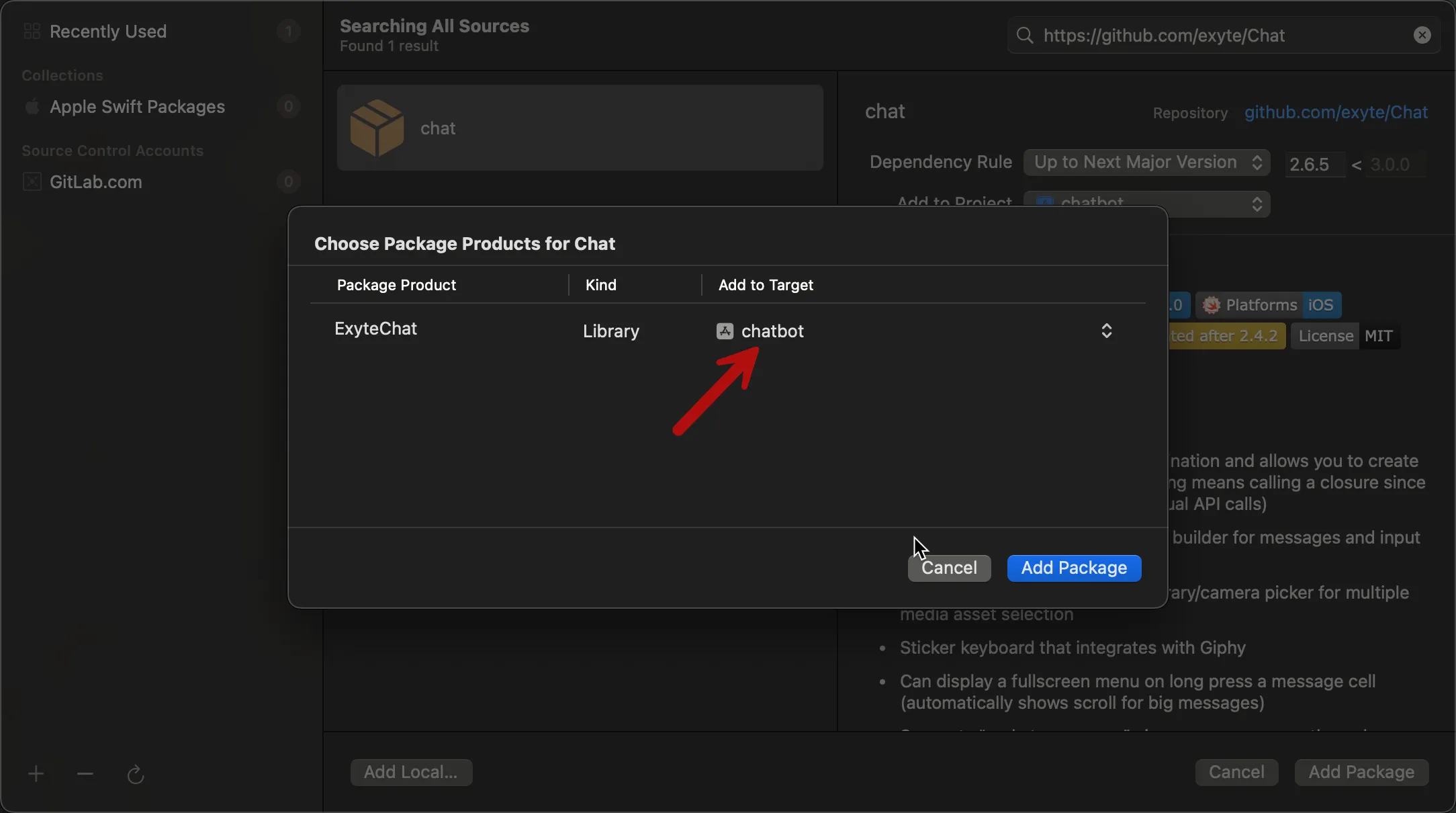Open the github.com/exyte/Chat repository link
Viewport: 1456px width, 813px height.
tap(1336, 112)
